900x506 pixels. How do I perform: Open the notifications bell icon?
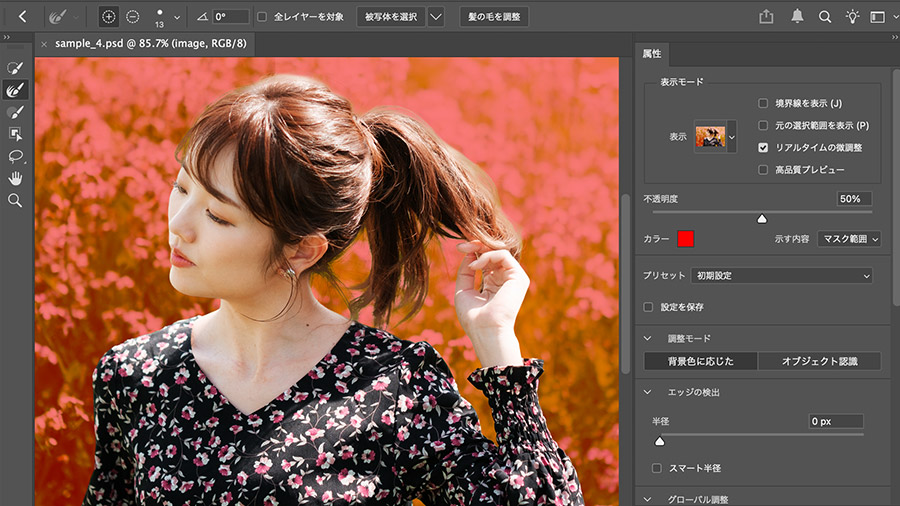coord(797,17)
